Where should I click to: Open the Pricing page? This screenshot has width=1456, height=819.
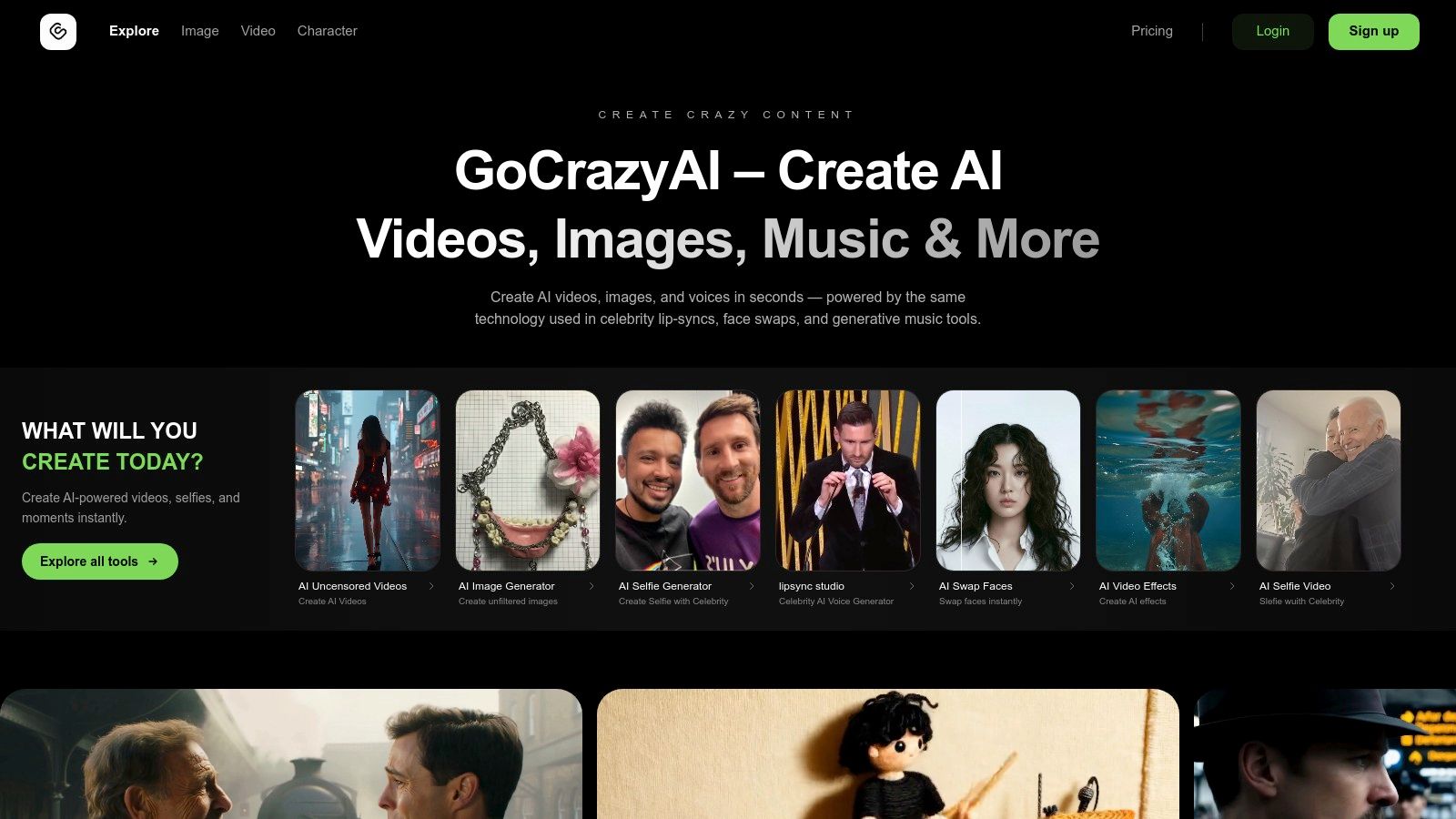click(1152, 31)
